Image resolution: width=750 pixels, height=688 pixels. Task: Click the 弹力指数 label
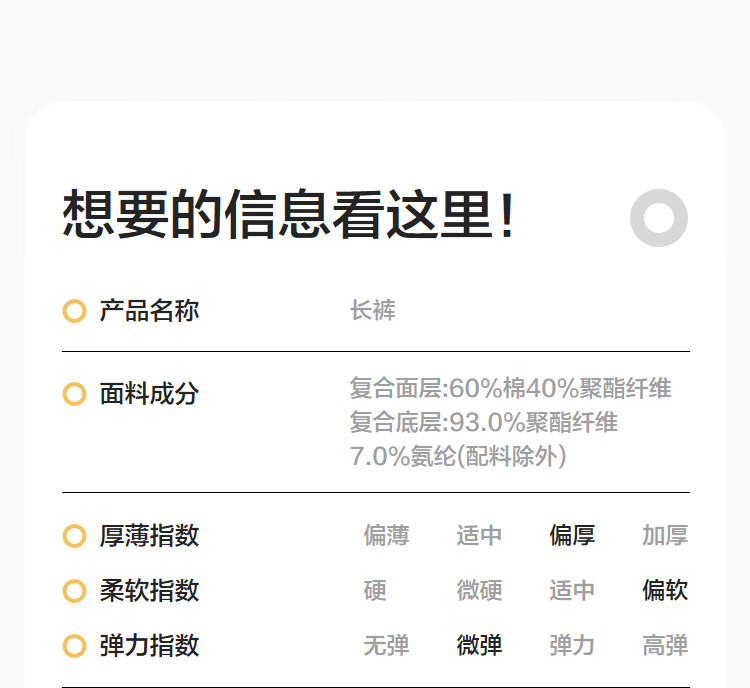click(149, 645)
